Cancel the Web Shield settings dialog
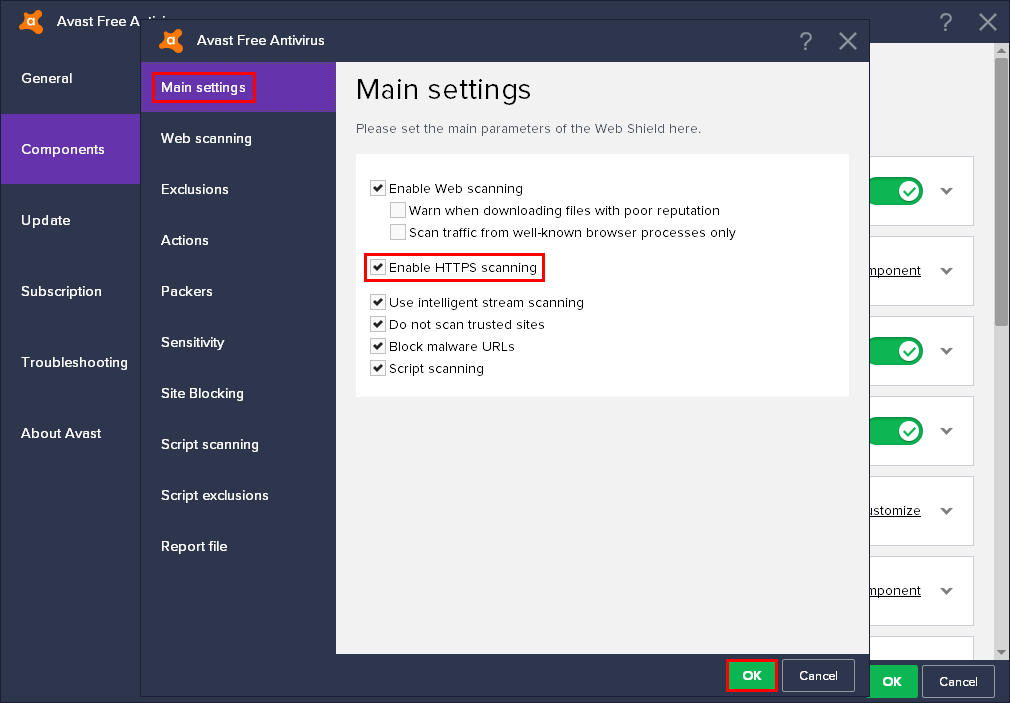This screenshot has height=703, width=1010. [818, 675]
